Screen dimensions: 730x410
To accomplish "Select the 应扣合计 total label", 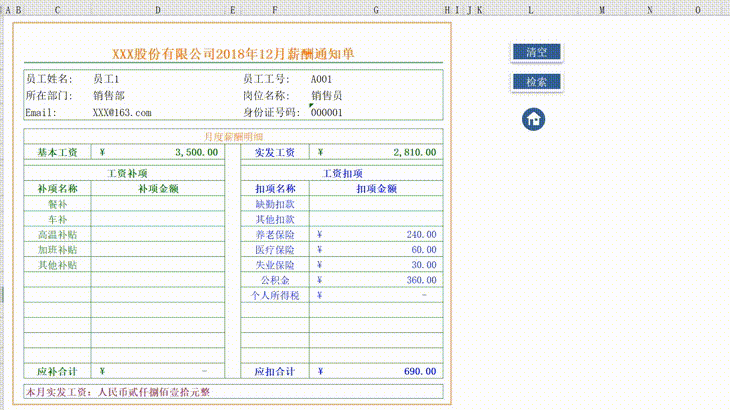I will click(275, 371).
